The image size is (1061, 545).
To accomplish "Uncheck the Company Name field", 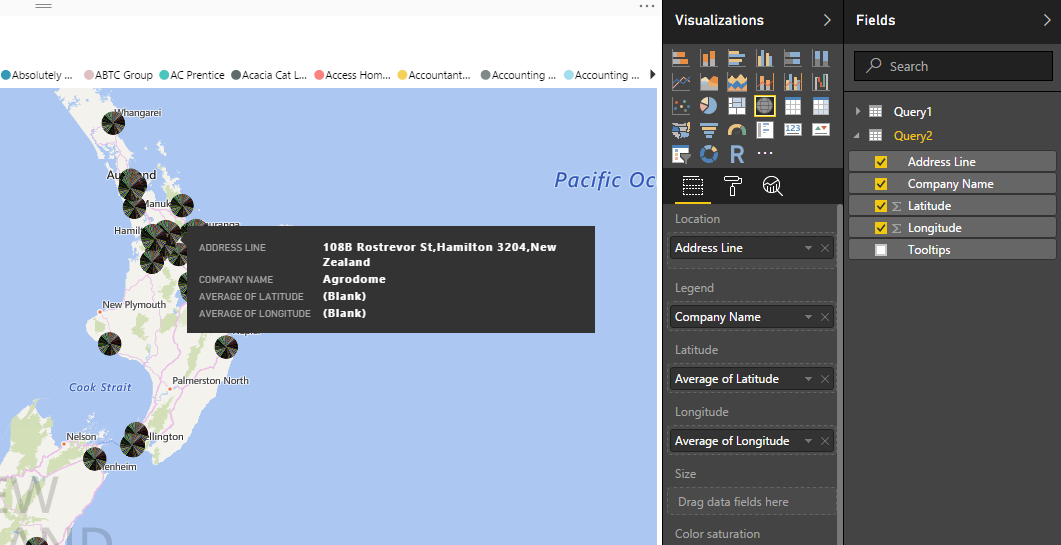I will [x=881, y=183].
